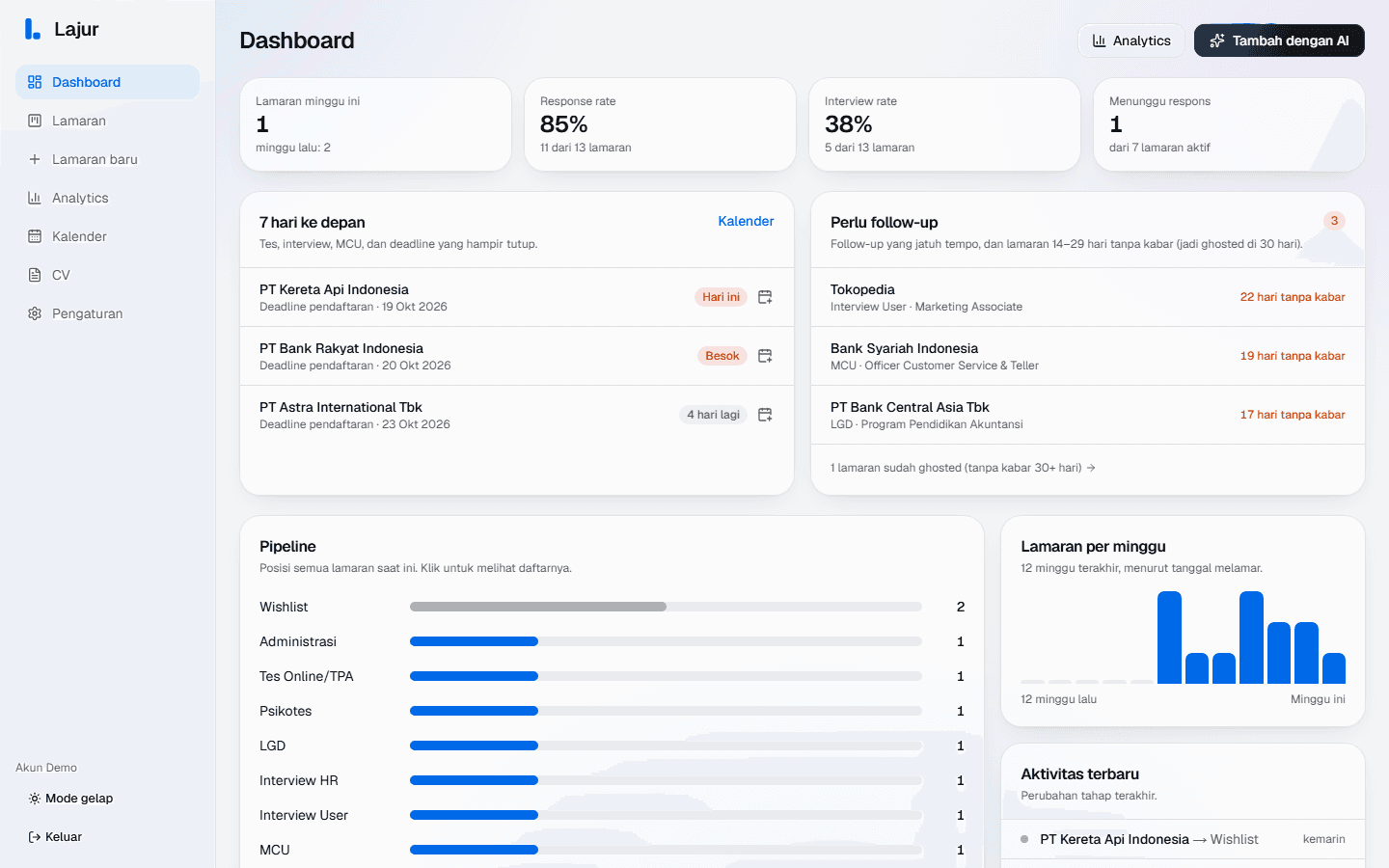Click the Administrasi pipeline progress bar
1389x868 pixels.
tap(666, 641)
